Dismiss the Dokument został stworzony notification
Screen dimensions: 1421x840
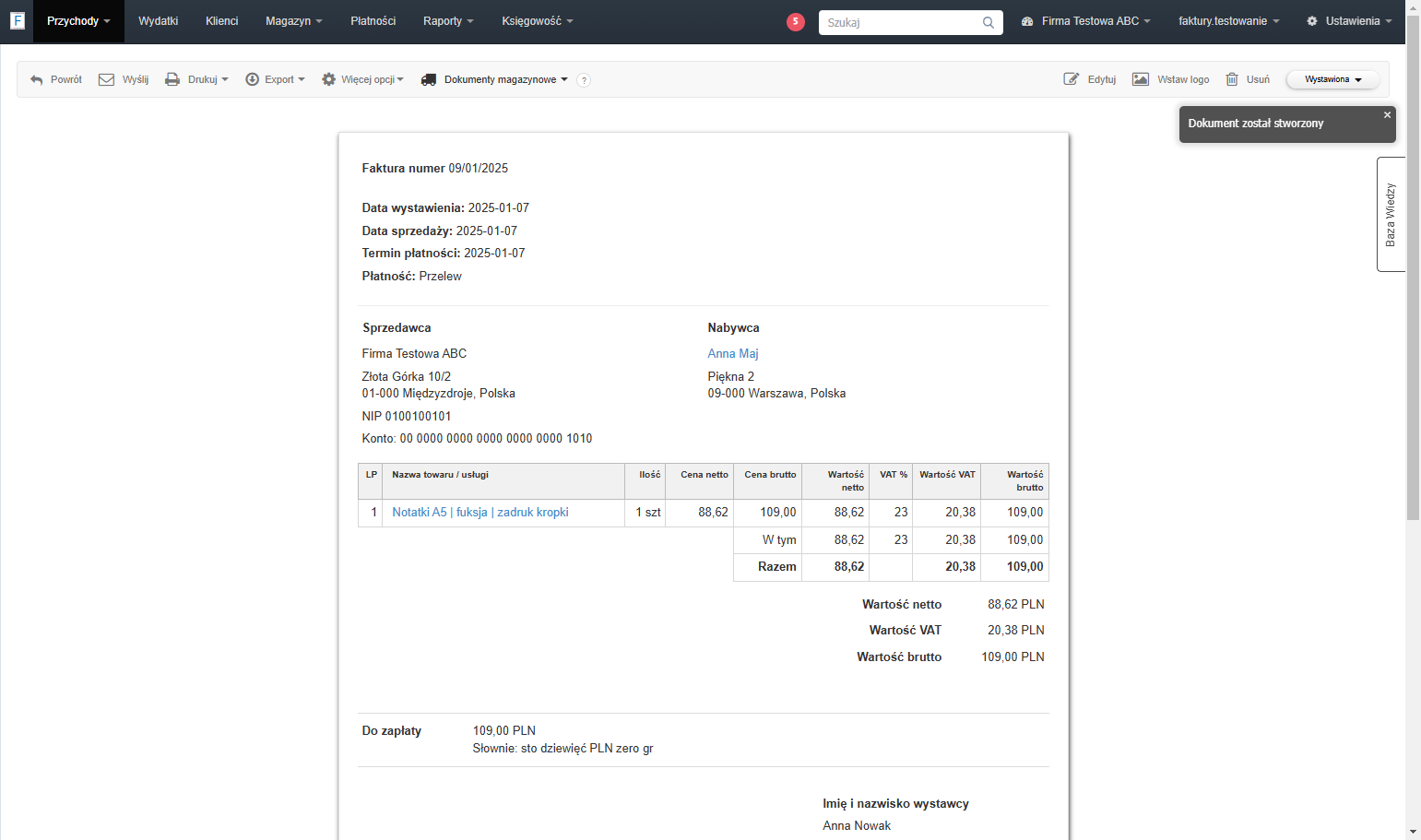pos(1387,115)
